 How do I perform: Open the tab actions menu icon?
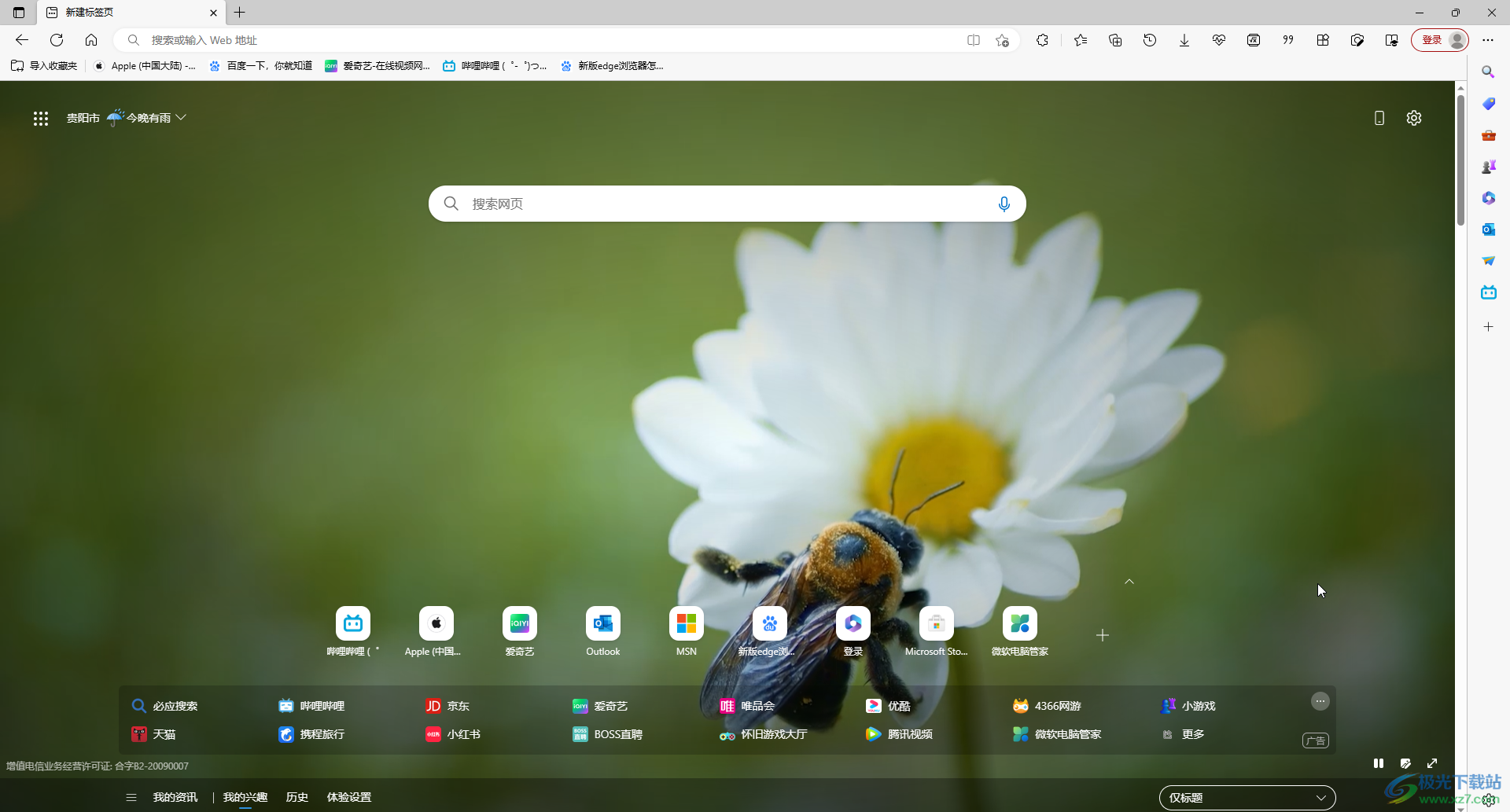[19, 13]
